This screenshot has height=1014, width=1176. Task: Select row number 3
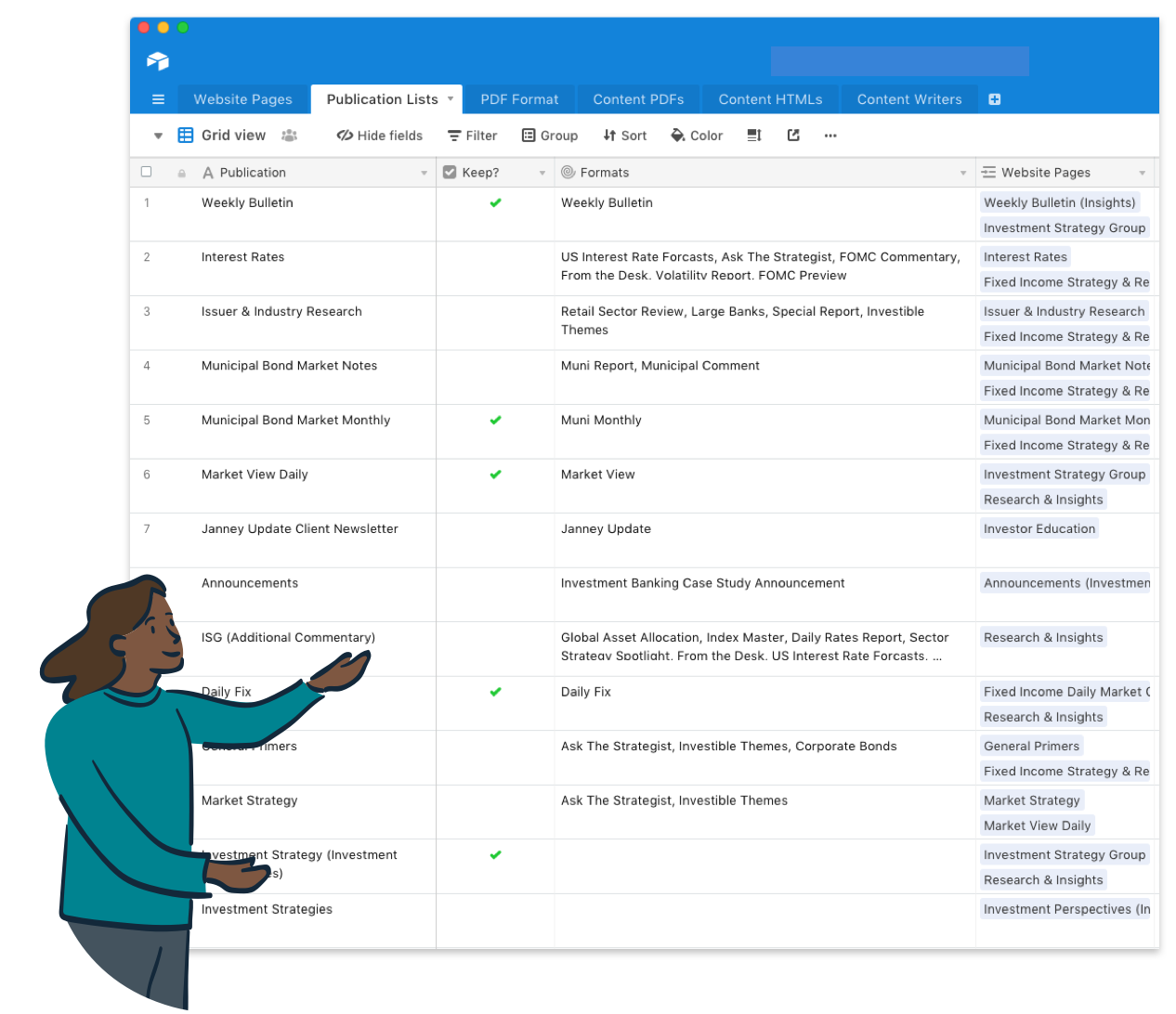point(147,312)
